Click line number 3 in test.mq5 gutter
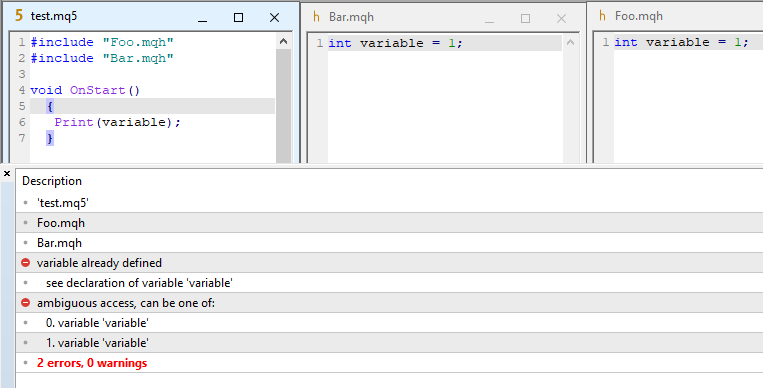This screenshot has width=763, height=388. click(x=22, y=74)
